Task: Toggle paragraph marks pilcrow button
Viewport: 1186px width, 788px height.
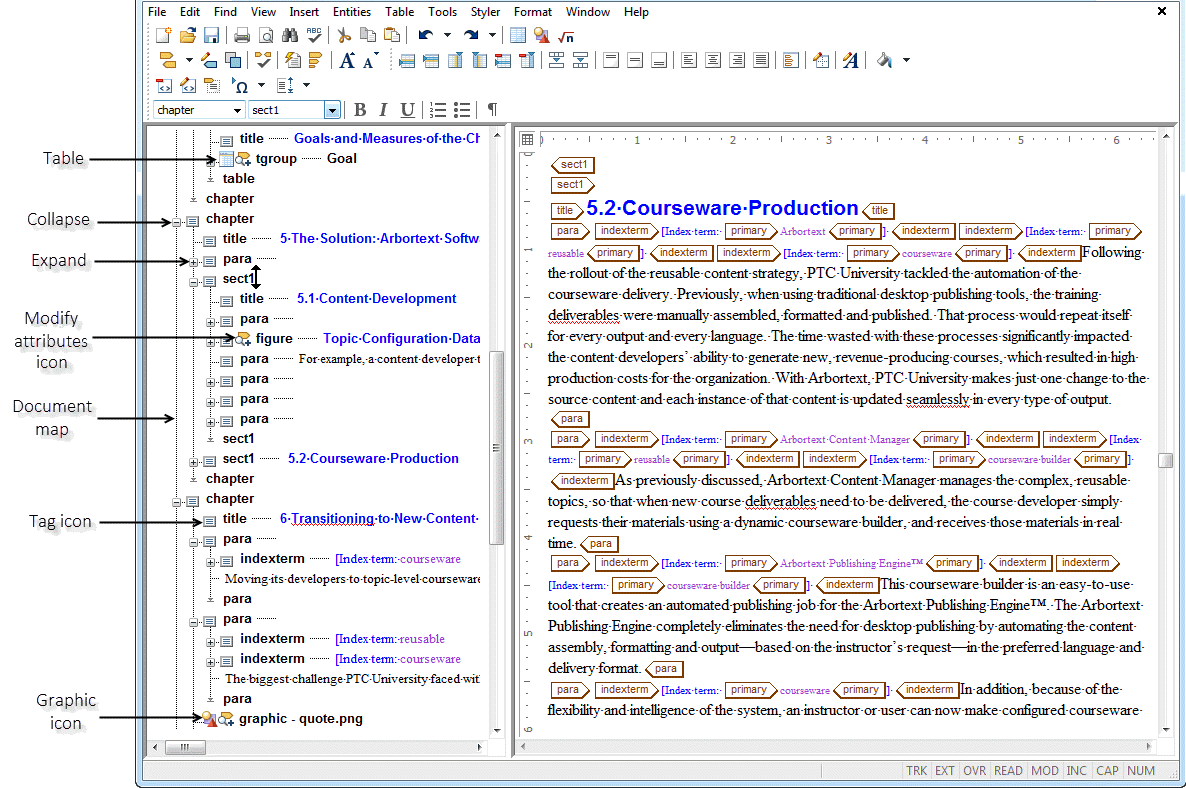Action: [492, 110]
